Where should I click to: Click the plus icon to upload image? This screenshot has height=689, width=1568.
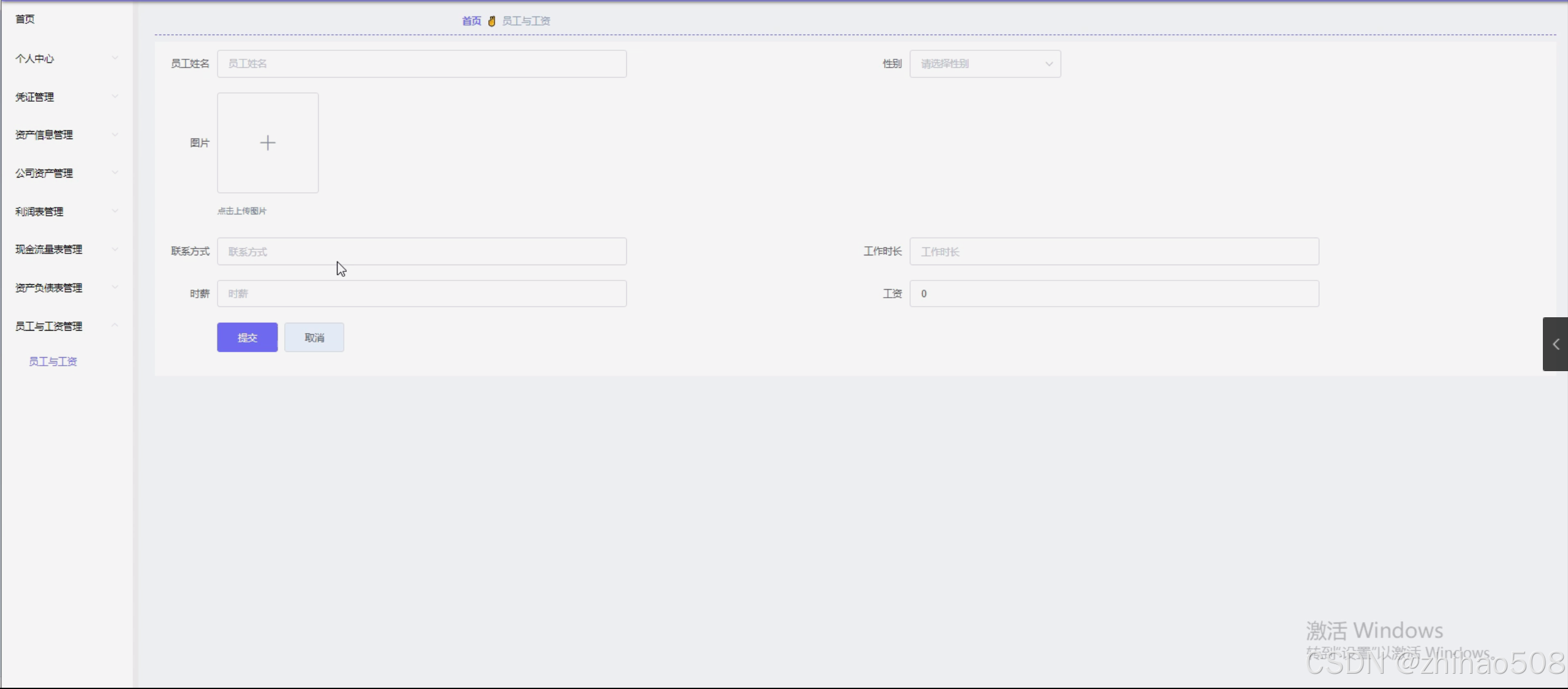tap(268, 143)
